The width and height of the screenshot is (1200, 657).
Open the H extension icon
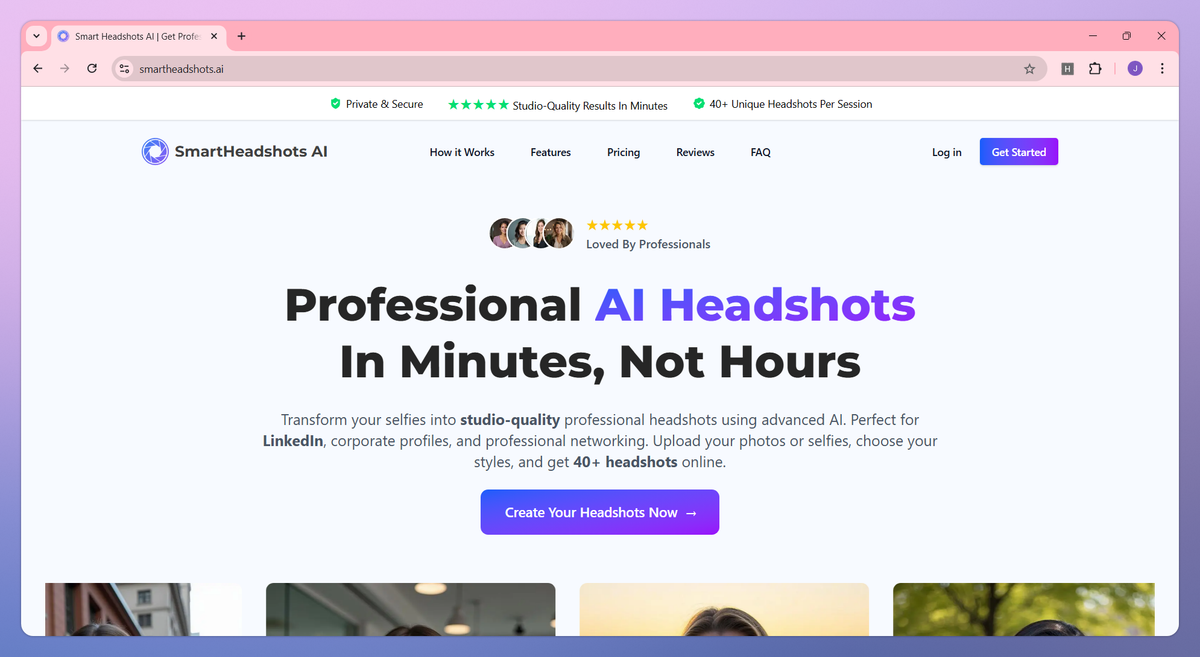[x=1067, y=69]
